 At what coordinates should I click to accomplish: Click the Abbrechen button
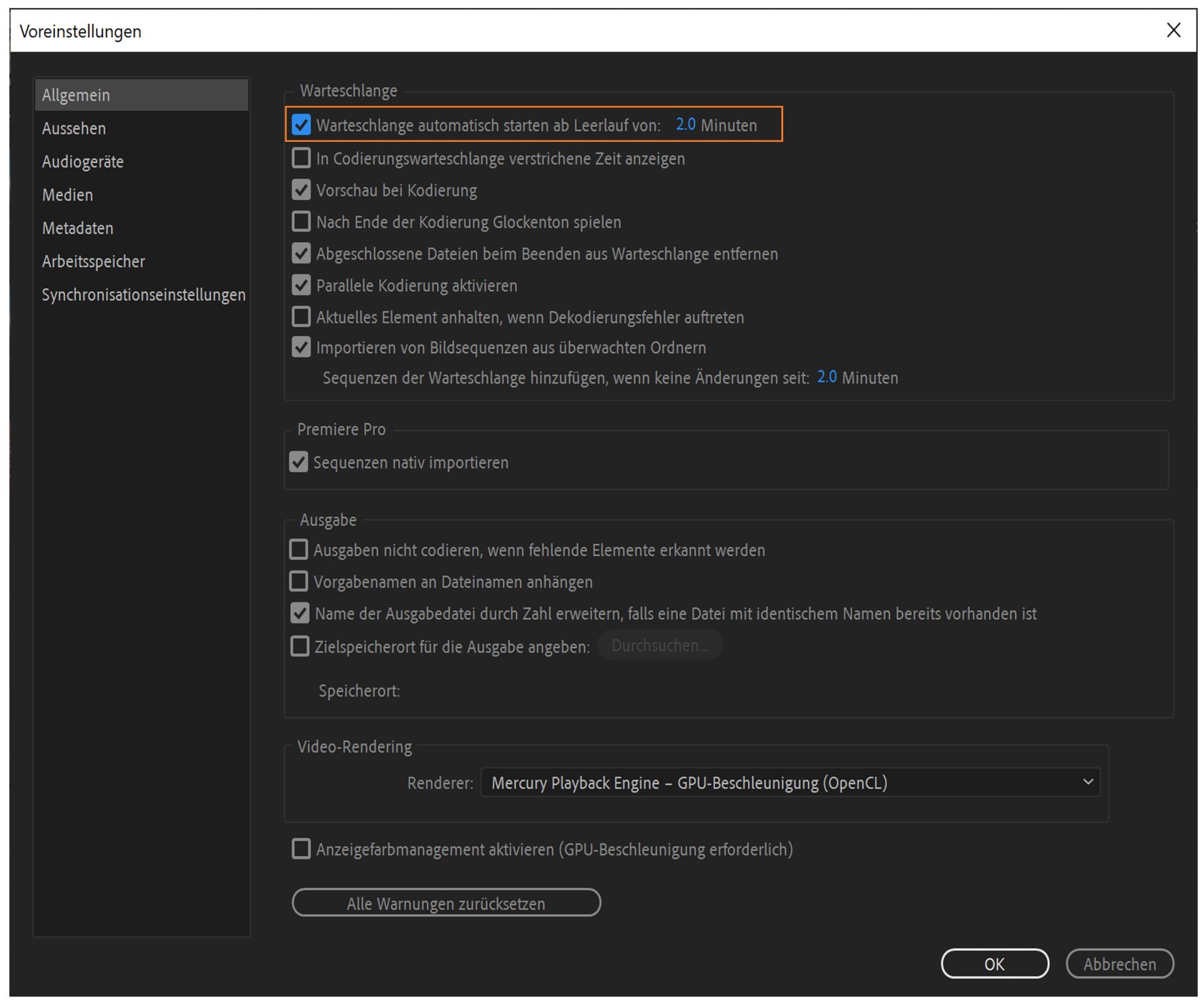pos(1119,963)
